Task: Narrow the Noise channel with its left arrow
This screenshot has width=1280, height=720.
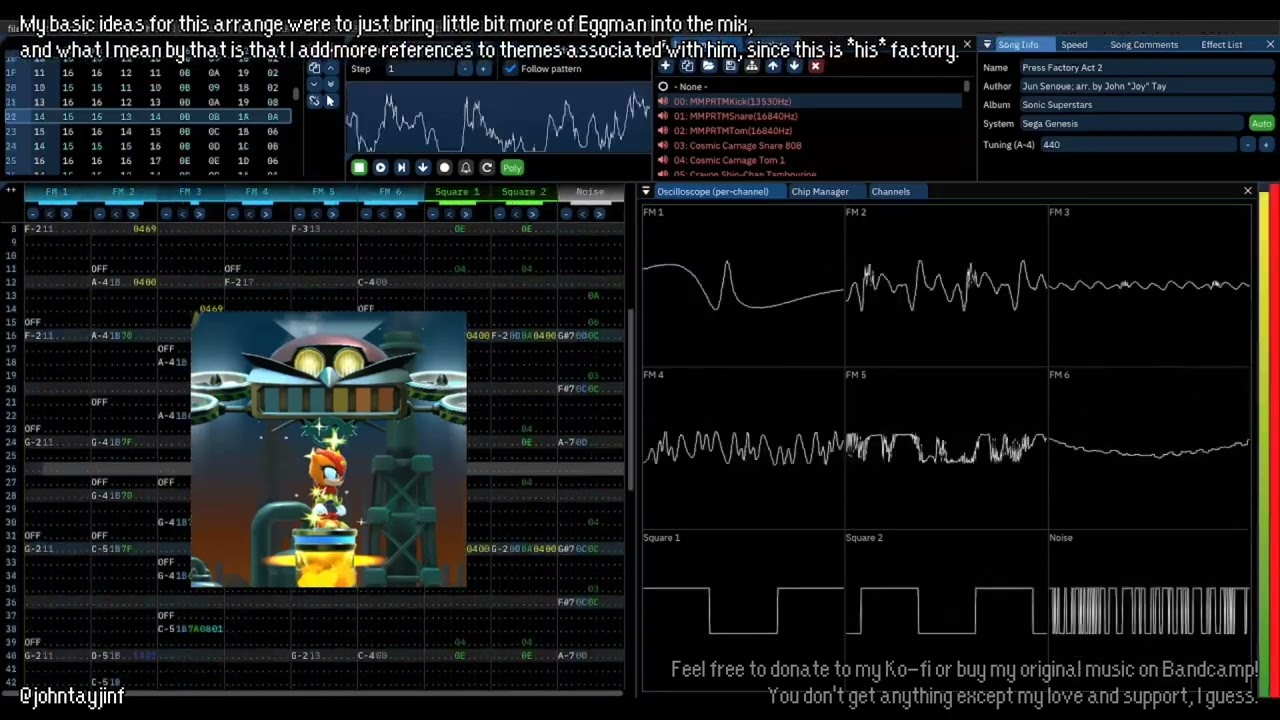Action: (582, 214)
